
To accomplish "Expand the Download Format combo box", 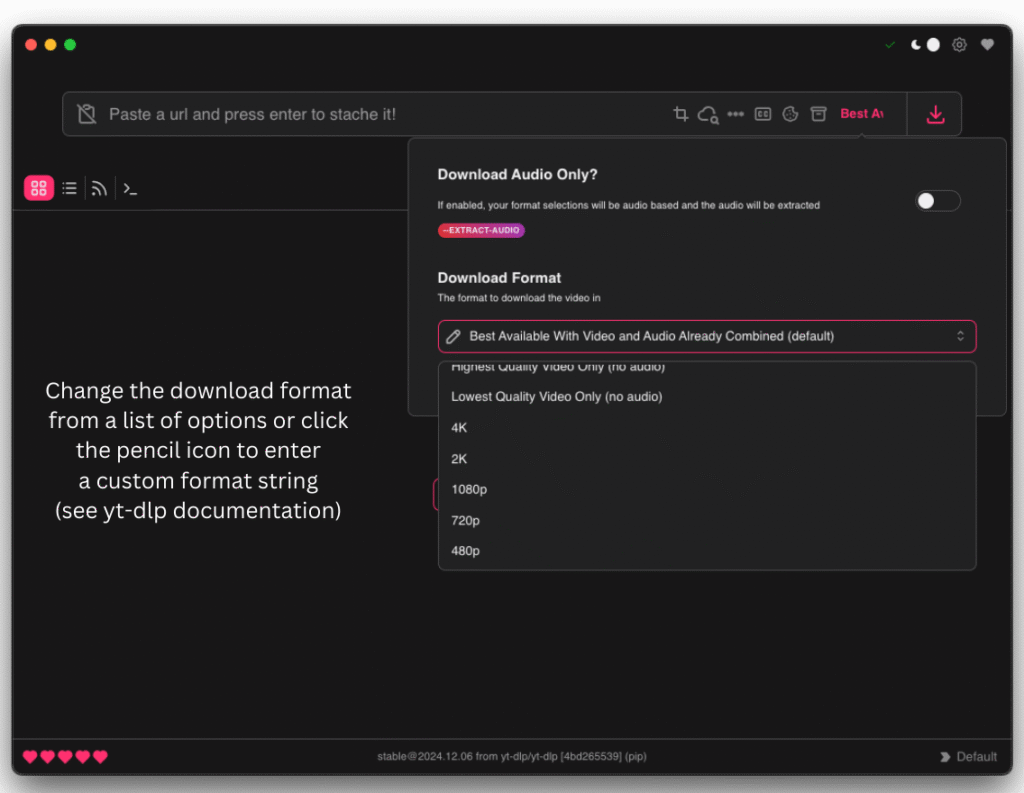I will 707,337.
